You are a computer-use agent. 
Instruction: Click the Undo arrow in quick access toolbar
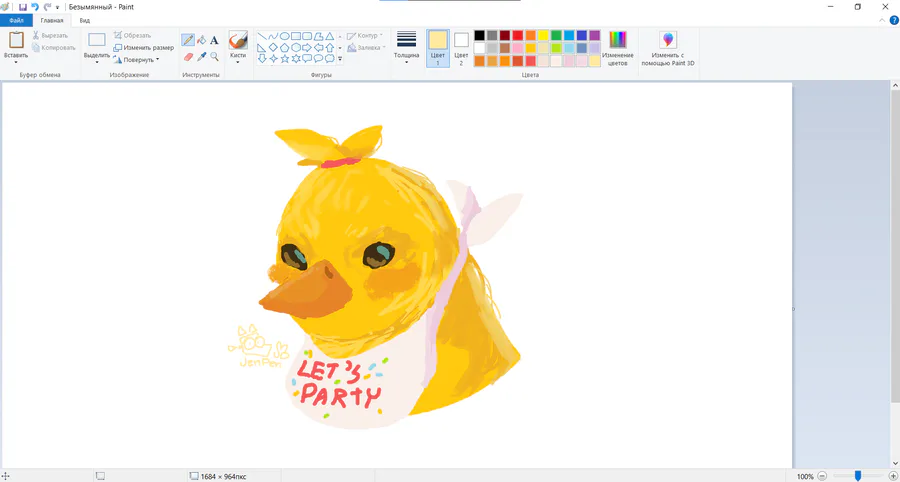35,7
